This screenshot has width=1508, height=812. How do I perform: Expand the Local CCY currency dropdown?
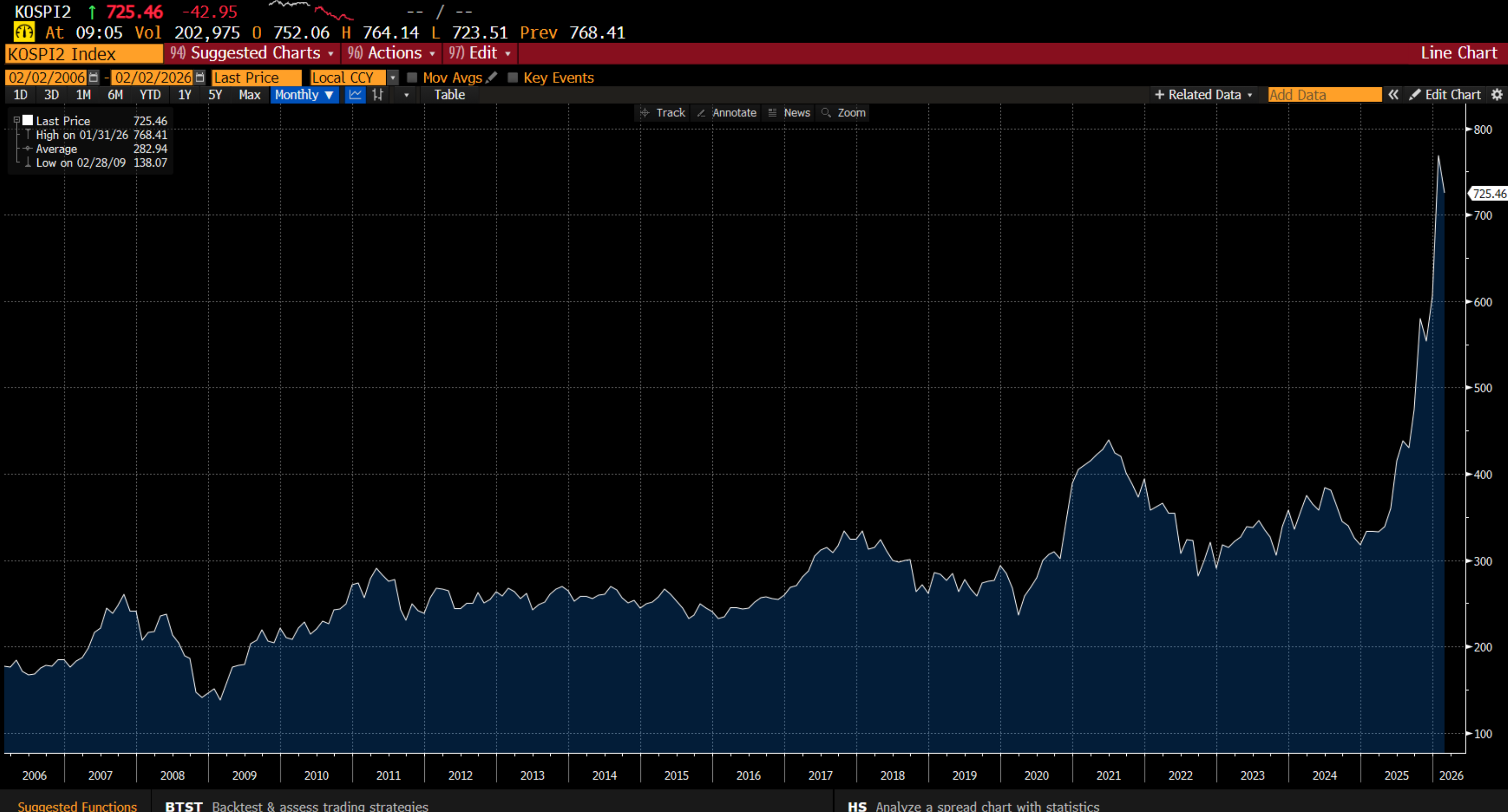tap(393, 77)
